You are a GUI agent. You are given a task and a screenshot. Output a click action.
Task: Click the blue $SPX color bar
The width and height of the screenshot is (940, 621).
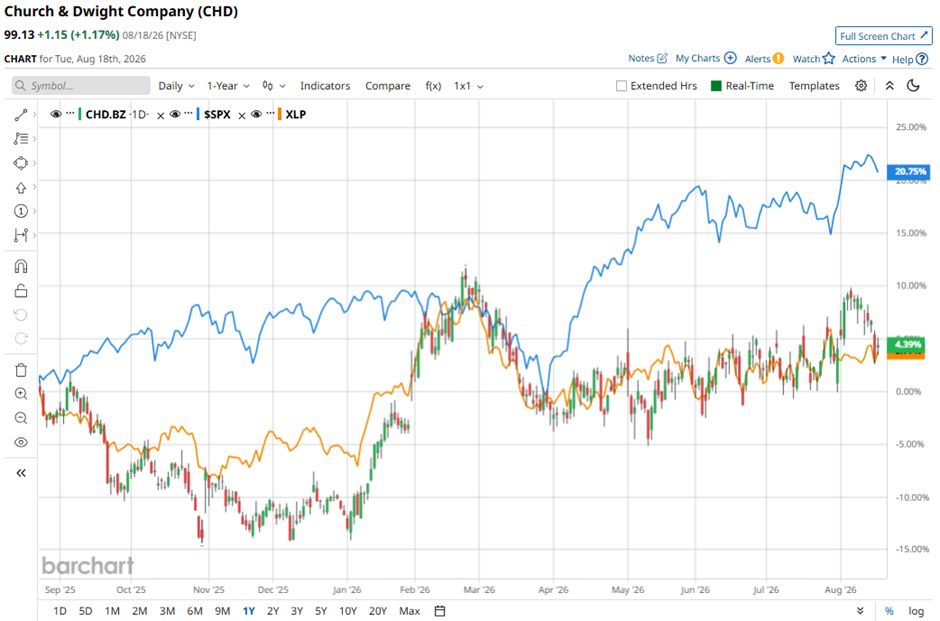tap(198, 114)
